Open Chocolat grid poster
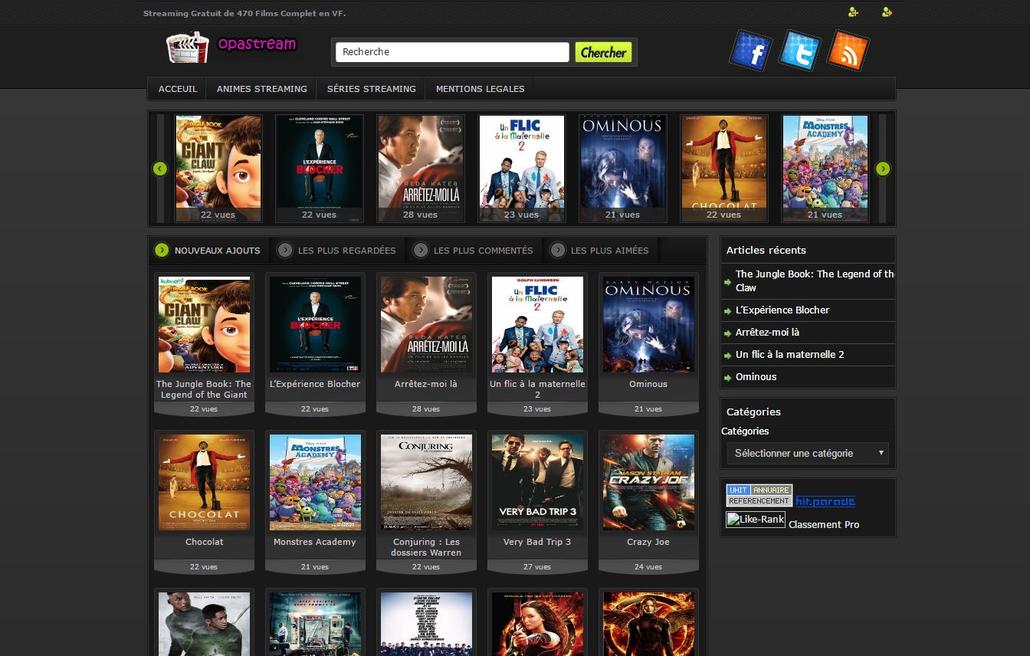Screen dimensions: 1030x656 click(x=204, y=482)
